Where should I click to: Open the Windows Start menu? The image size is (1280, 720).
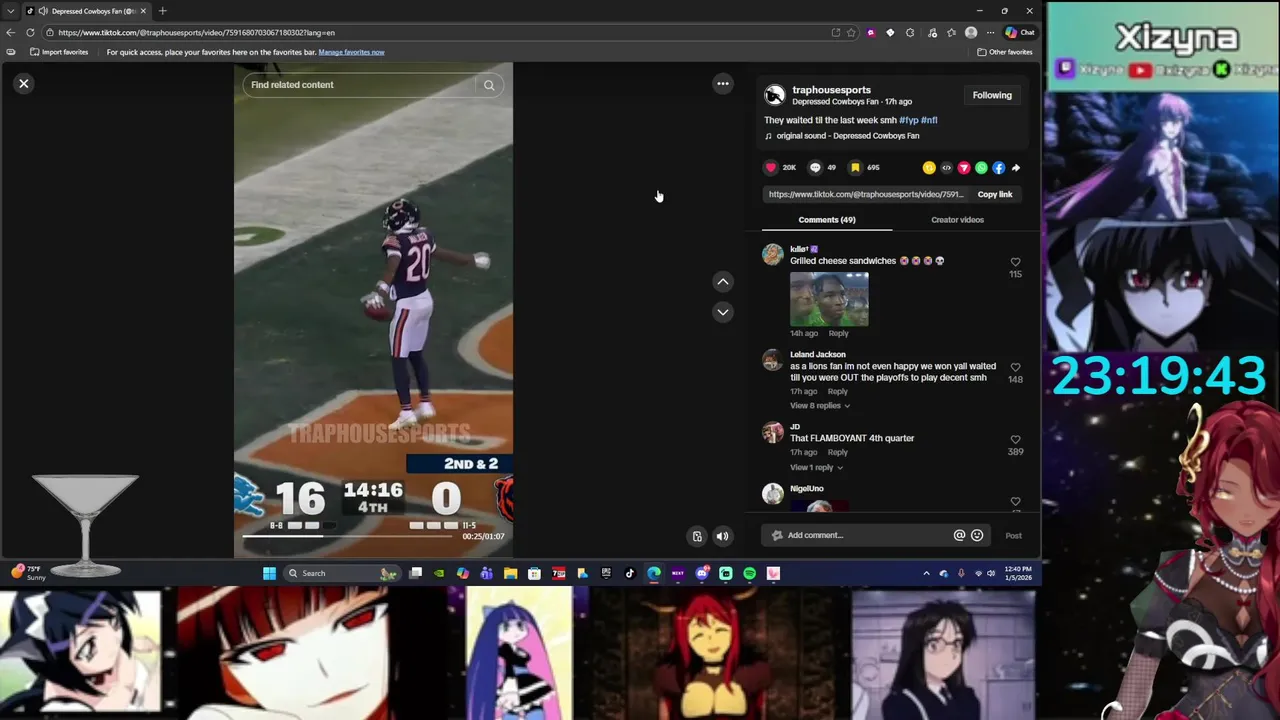coord(269,573)
